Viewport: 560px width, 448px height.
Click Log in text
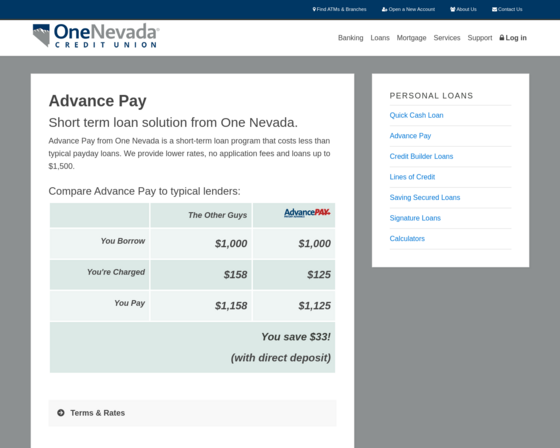pyautogui.click(x=516, y=38)
